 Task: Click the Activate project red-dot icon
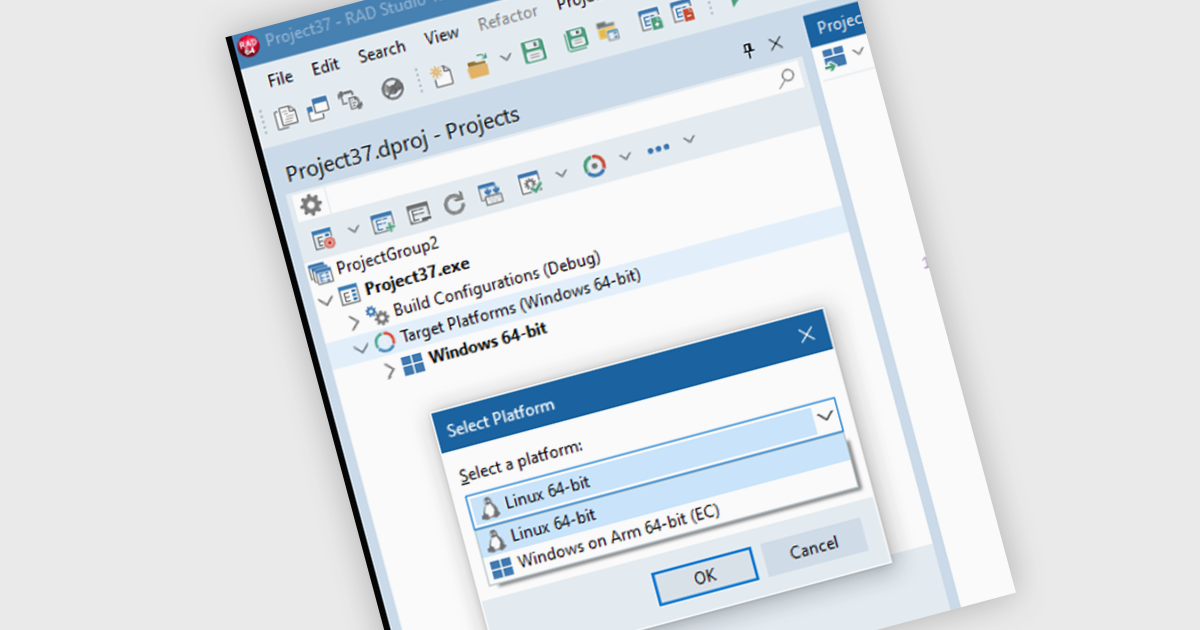[324, 240]
